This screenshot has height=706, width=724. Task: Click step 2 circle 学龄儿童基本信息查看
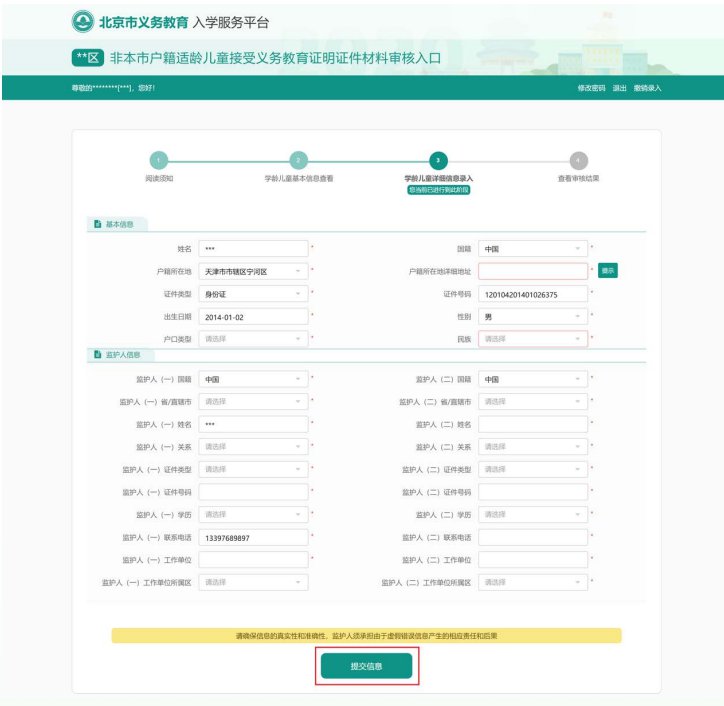tap(299, 161)
